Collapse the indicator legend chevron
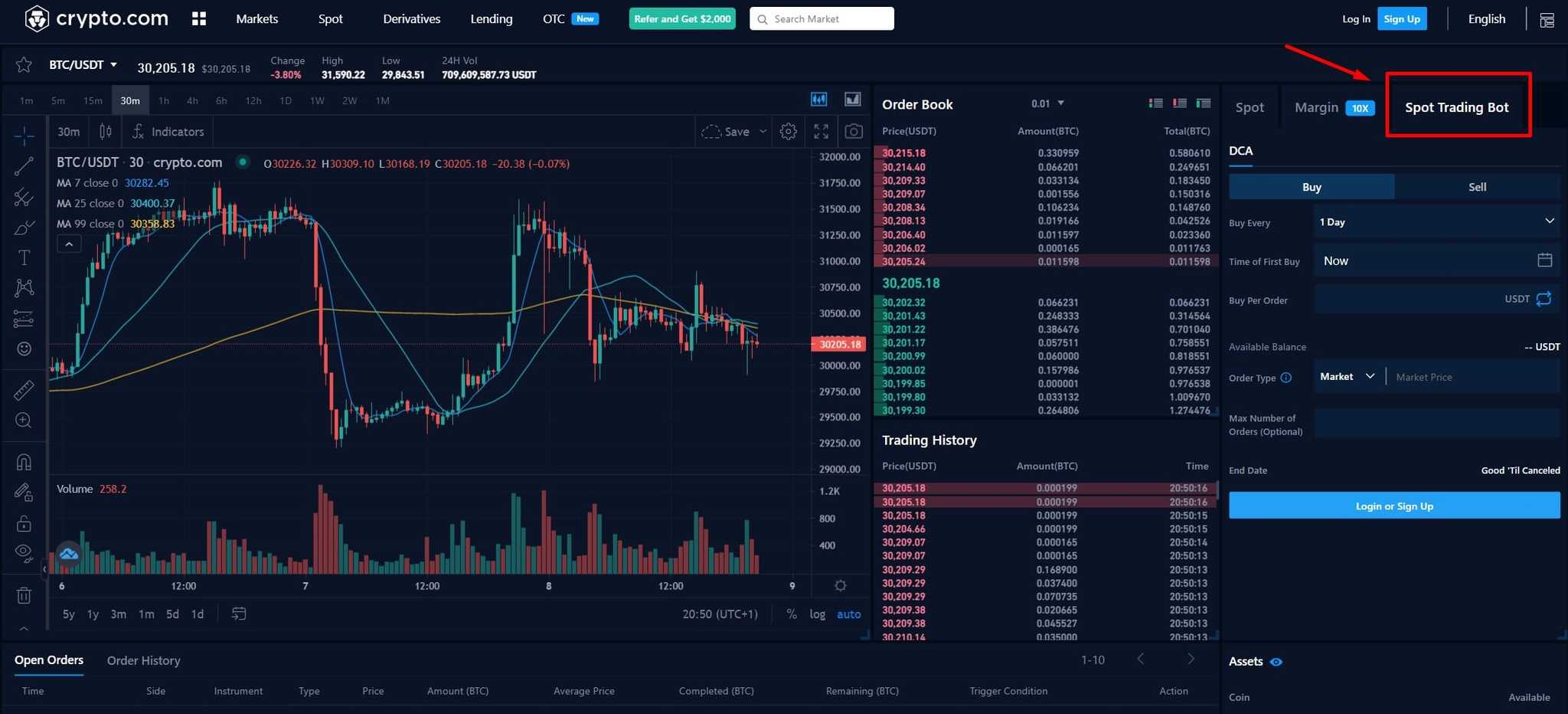Screen dimensions: 1568x714 (69, 244)
